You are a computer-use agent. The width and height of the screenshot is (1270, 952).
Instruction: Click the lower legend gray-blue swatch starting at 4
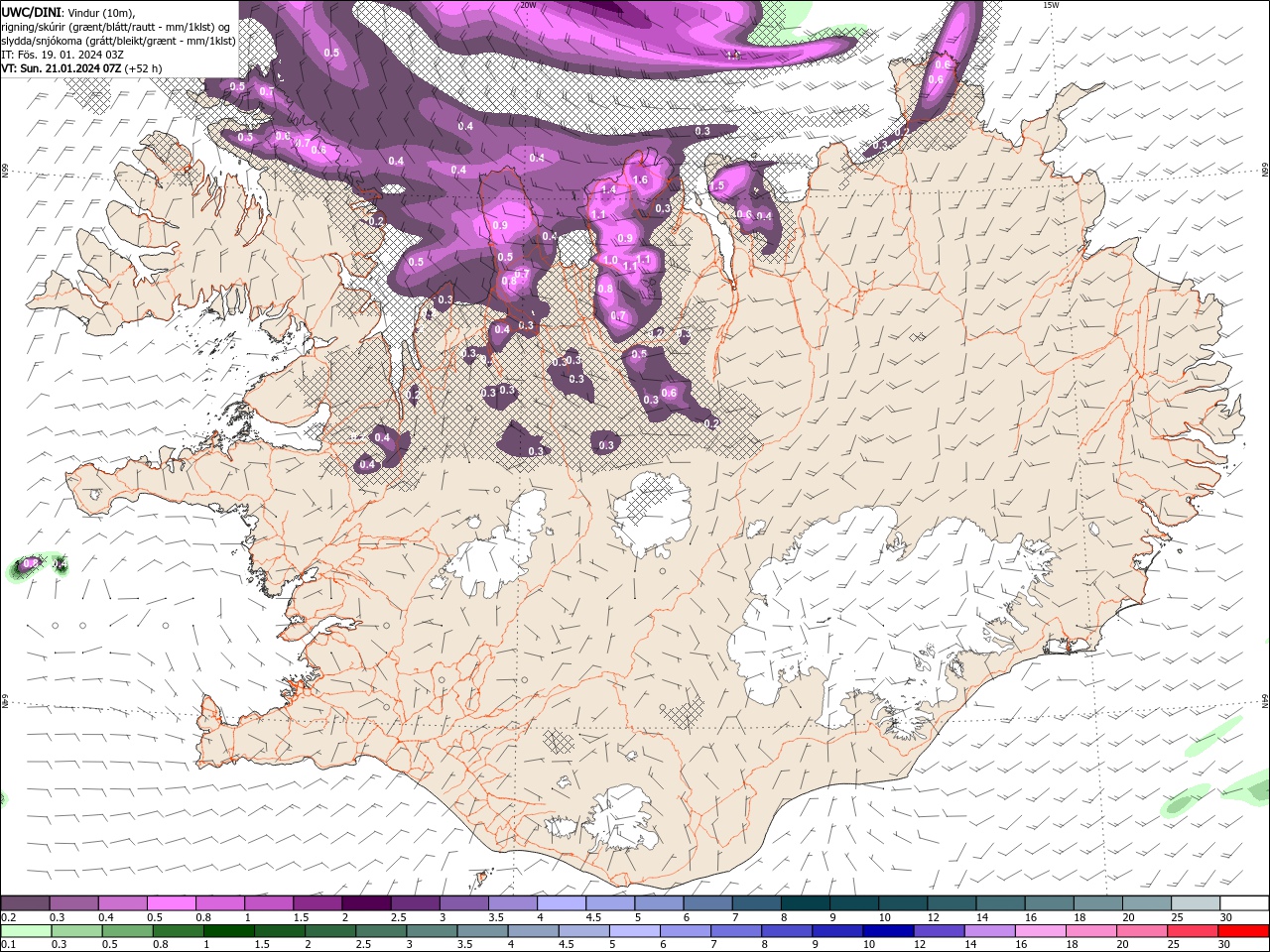pos(533,931)
